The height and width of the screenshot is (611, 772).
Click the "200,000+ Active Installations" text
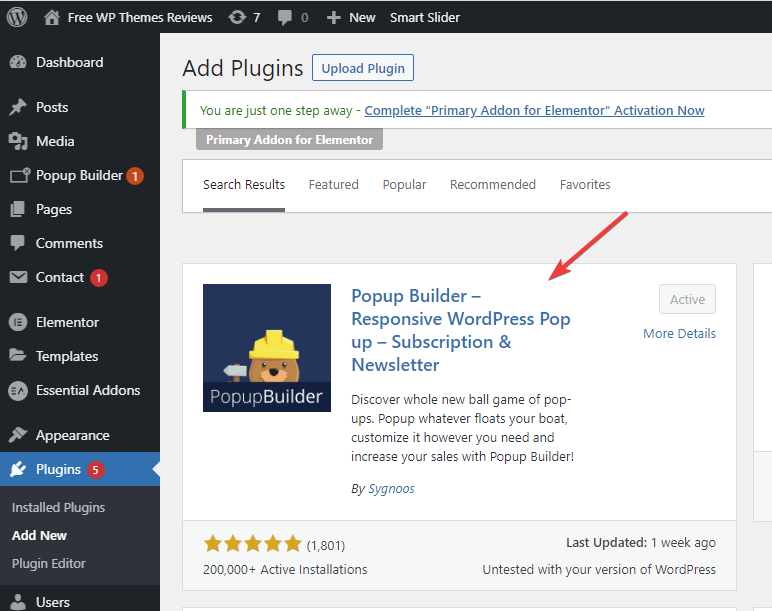(285, 569)
